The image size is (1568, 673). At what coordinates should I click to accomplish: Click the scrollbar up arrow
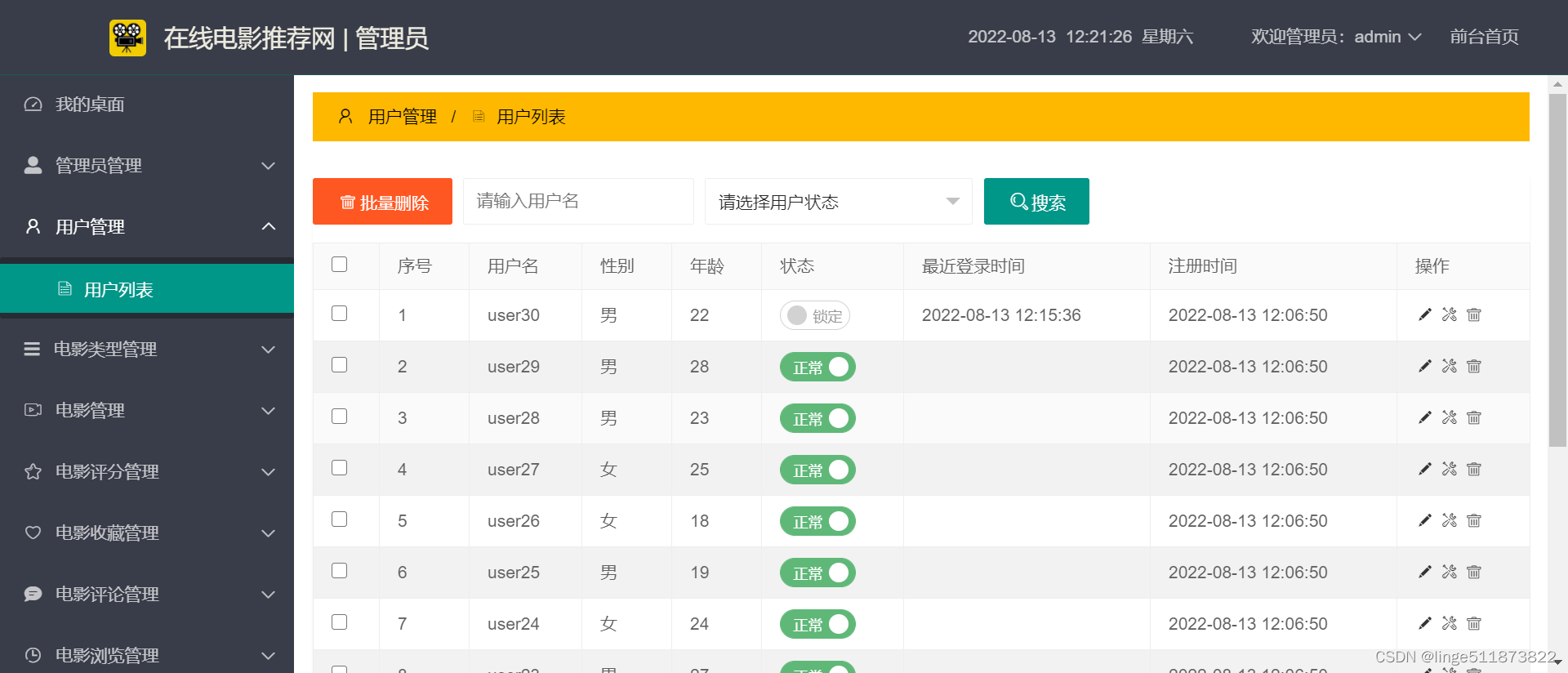pos(1557,84)
